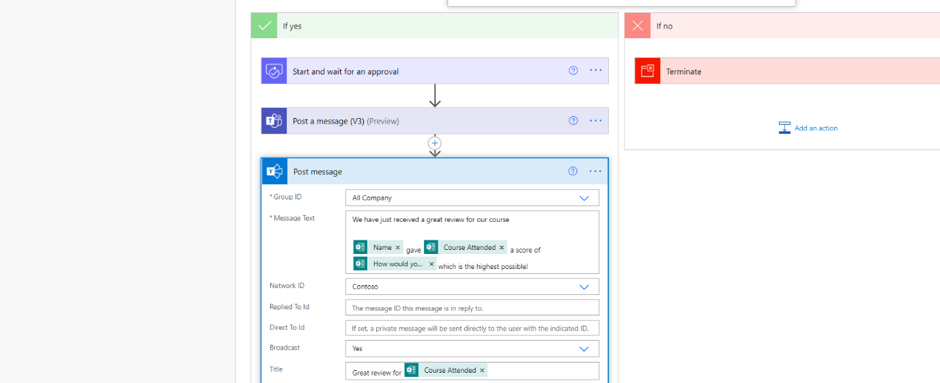Open help for Post a message (V3)

[573, 120]
